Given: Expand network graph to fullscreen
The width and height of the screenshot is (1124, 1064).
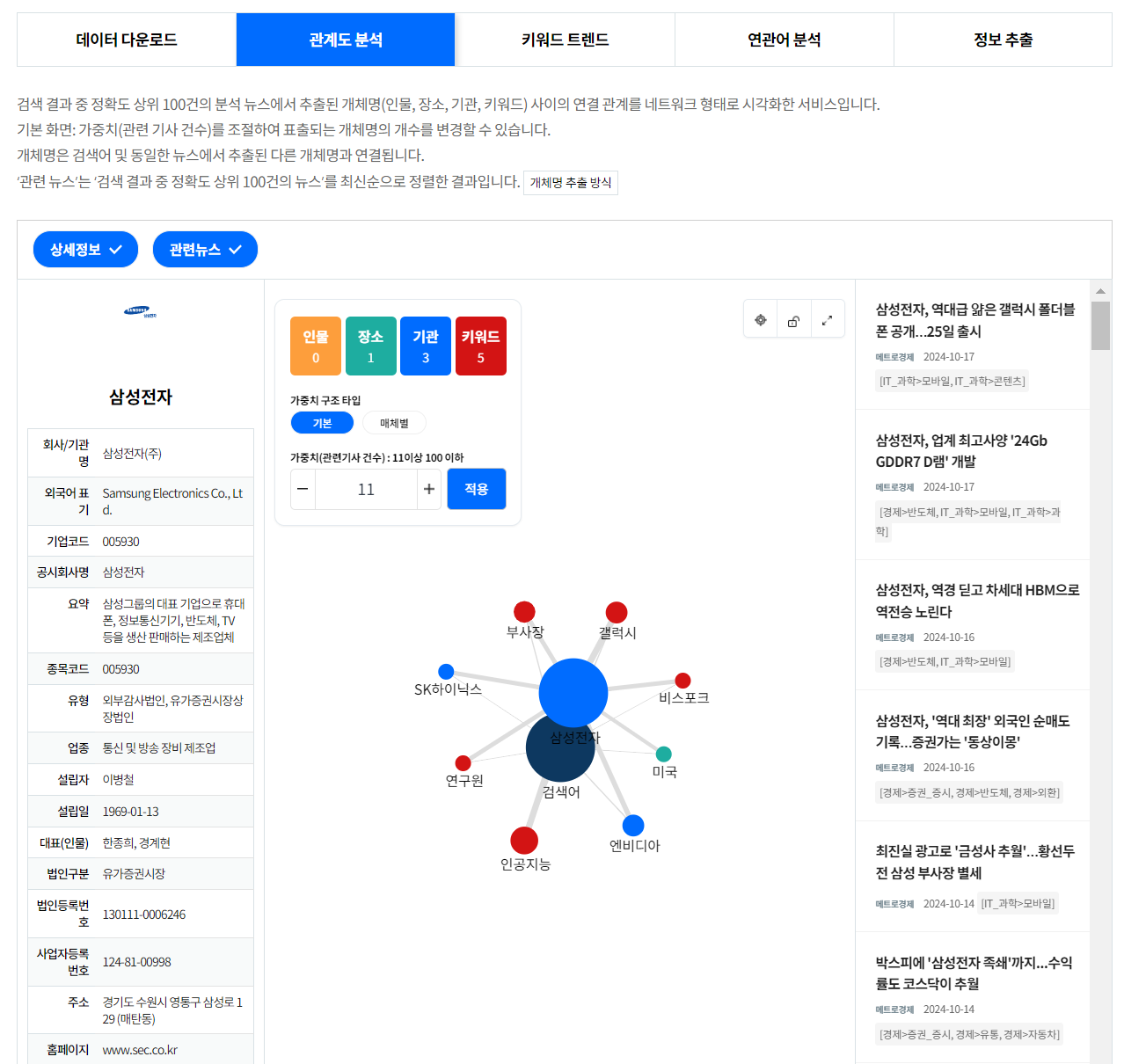Looking at the screenshot, I should (827, 321).
